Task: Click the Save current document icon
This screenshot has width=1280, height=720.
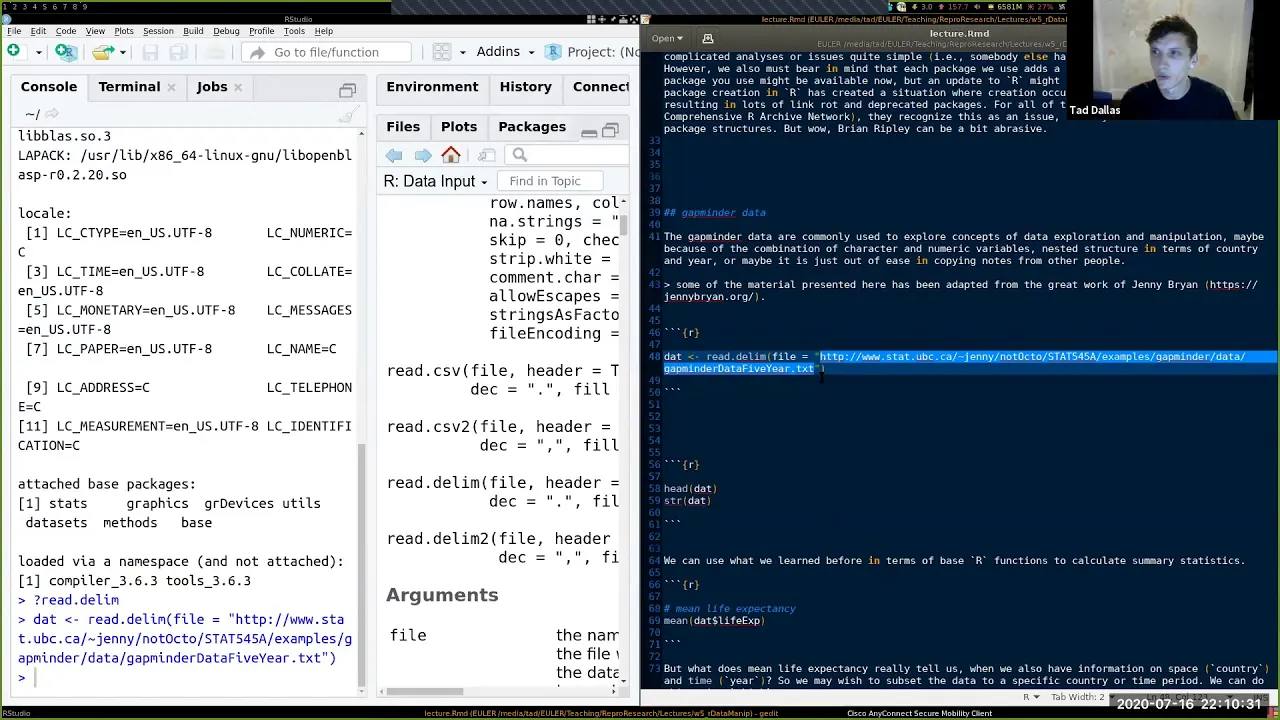Action: click(x=150, y=52)
